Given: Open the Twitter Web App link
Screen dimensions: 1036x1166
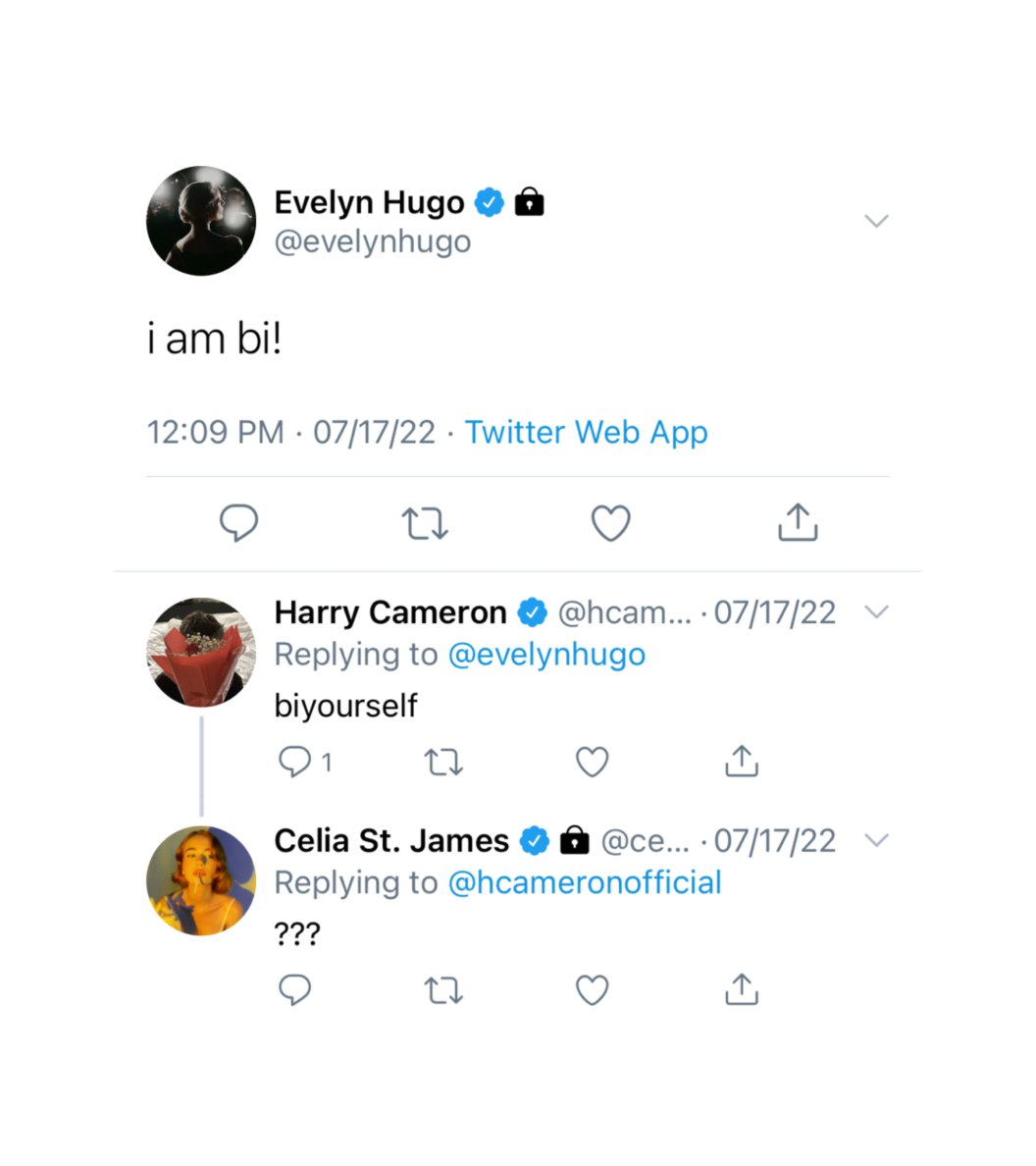Looking at the screenshot, I should pyautogui.click(x=587, y=433).
